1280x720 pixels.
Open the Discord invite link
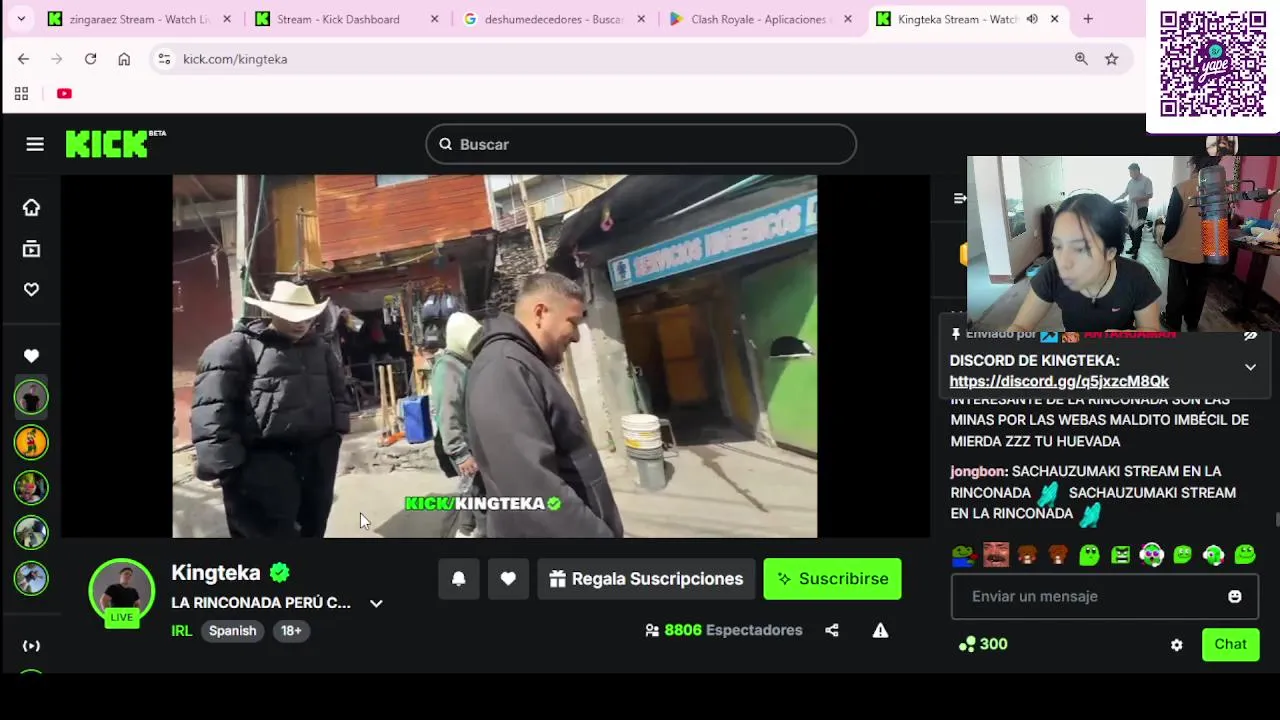(x=1059, y=381)
